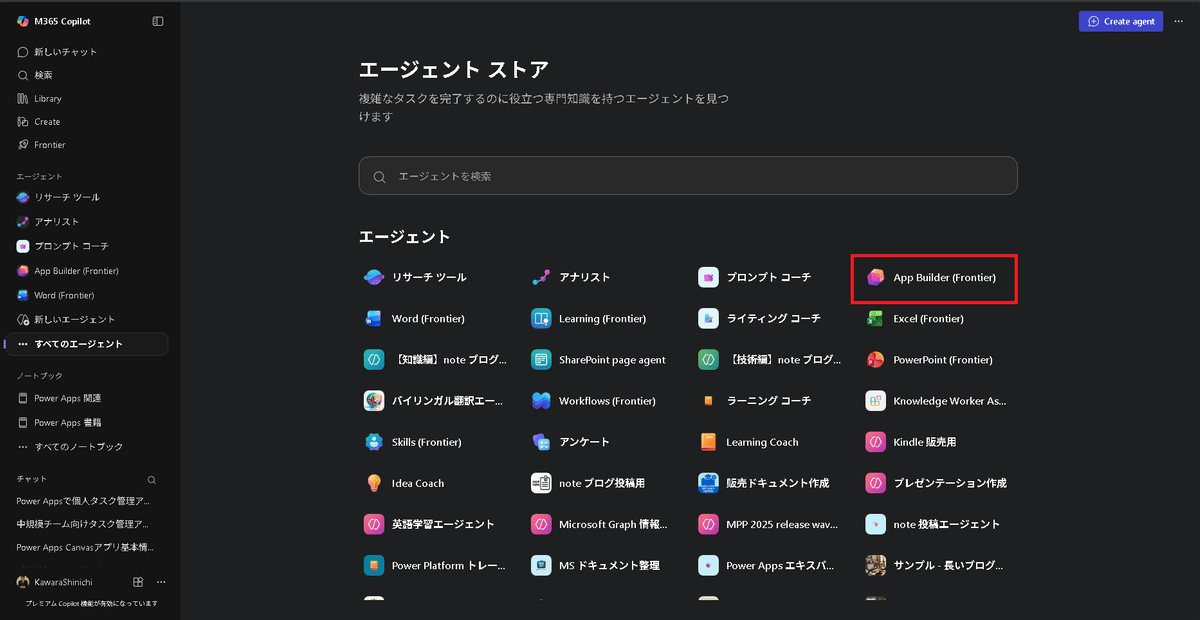Collapse the sidebar with the panel toggle
This screenshot has width=1200, height=620.
pos(157,19)
